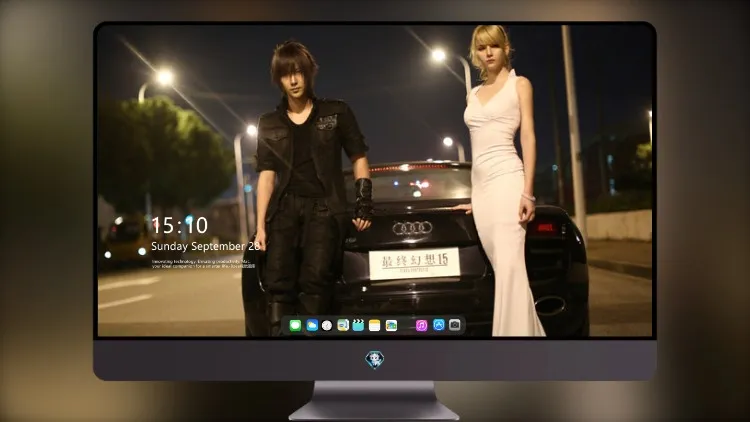Viewport: 750px width, 422px height.
Task: Open the Clock app in dock
Action: pos(327,326)
